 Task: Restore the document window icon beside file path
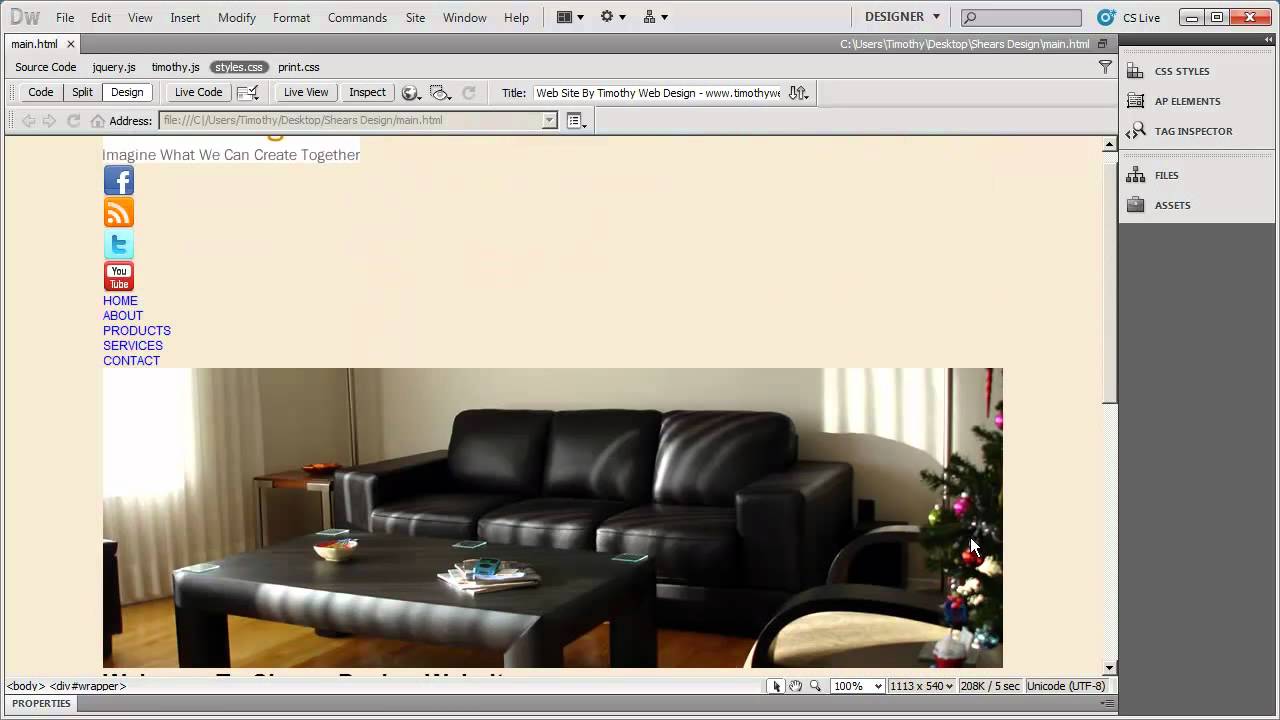(x=1103, y=44)
